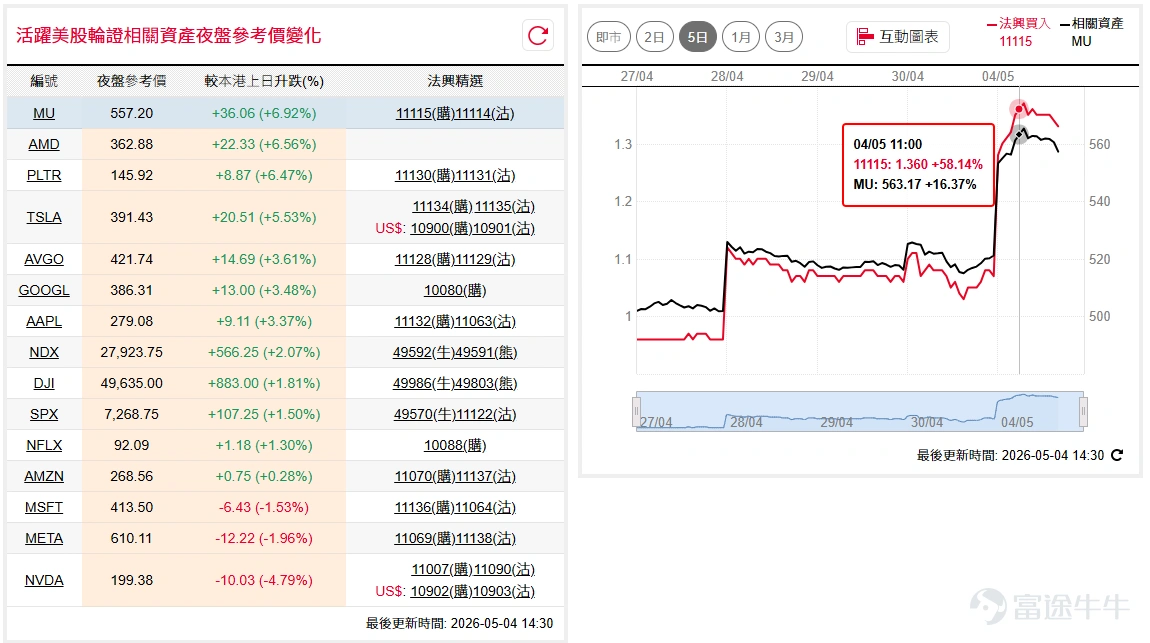Open bull contract 49986(牛) for DJI
Image resolution: width=1150 pixels, height=643 pixels.
coord(423,383)
